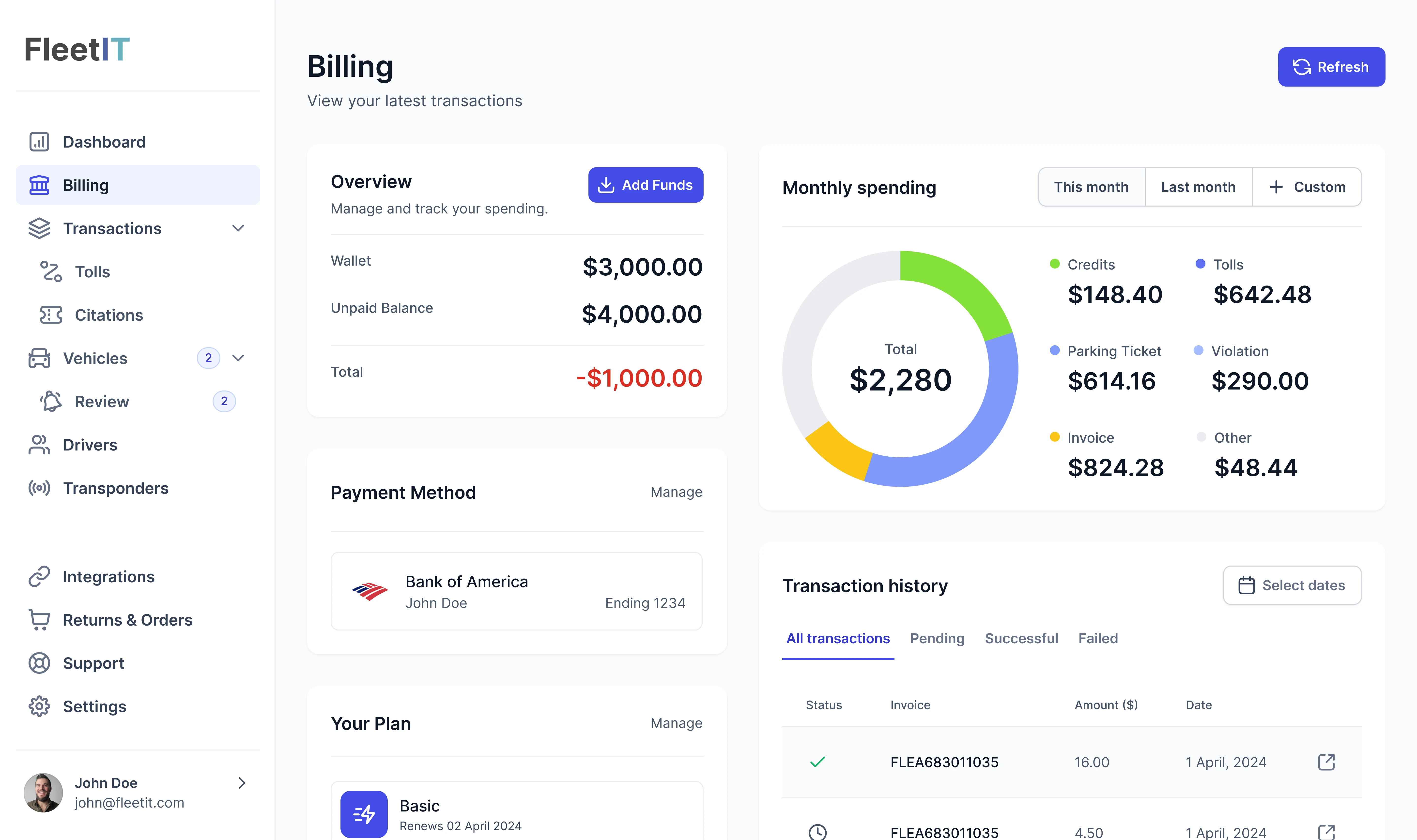Click the Support lifebuoy icon
The height and width of the screenshot is (840, 1417).
point(39,663)
